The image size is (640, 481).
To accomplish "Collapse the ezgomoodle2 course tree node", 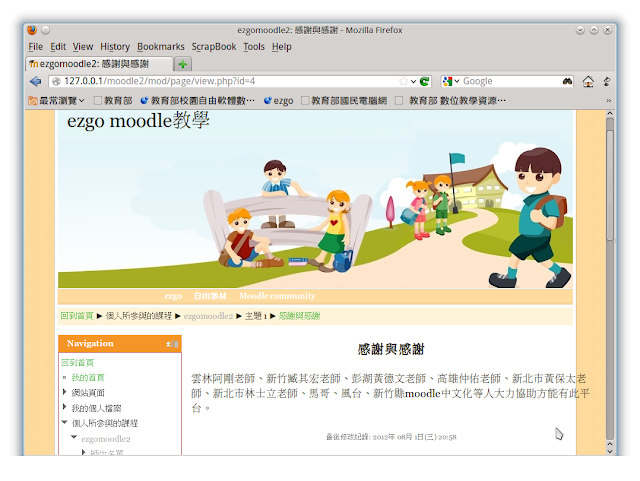I will click(x=74, y=437).
